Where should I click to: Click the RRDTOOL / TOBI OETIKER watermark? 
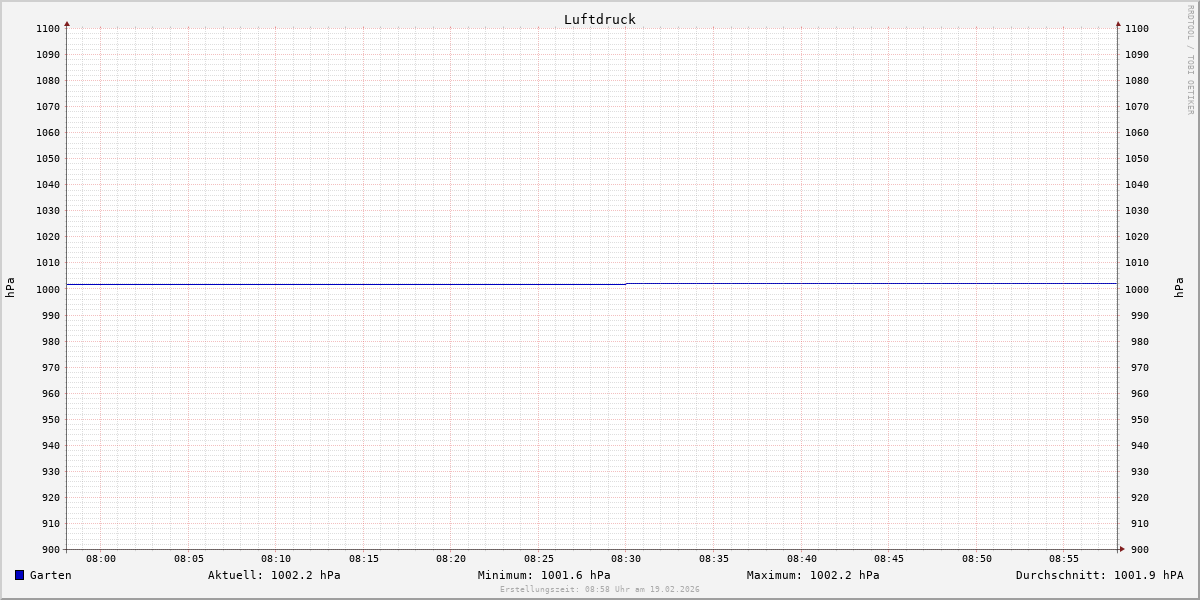coord(1190,60)
